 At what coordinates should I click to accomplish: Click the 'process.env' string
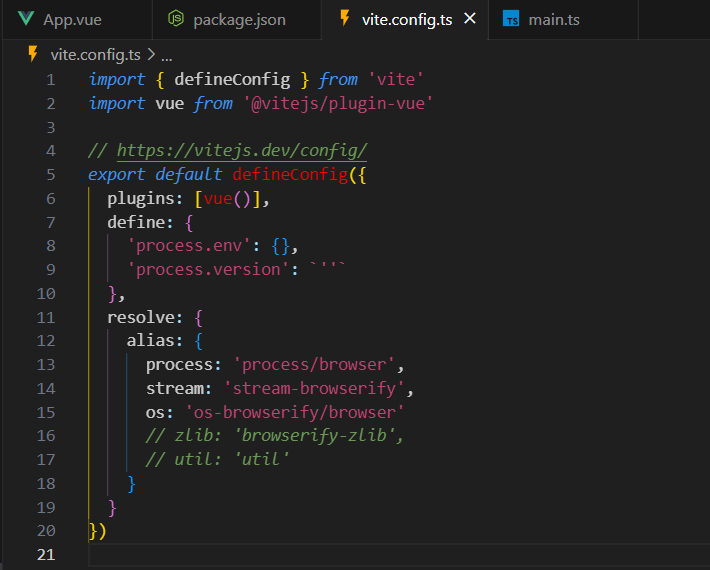point(189,246)
